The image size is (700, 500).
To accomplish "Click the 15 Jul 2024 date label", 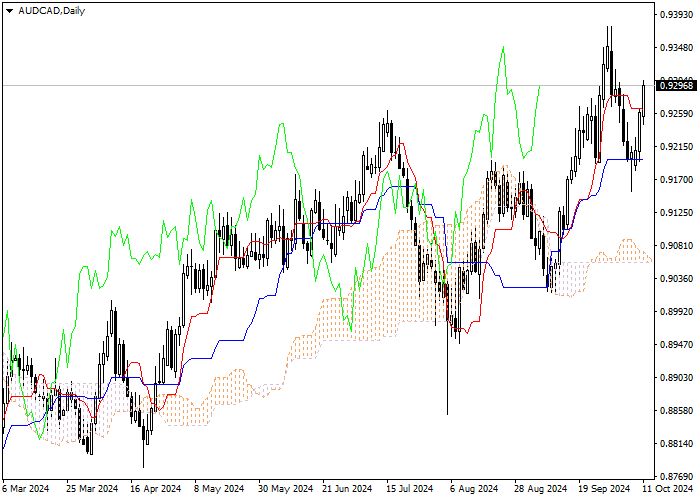I will 410,489.
